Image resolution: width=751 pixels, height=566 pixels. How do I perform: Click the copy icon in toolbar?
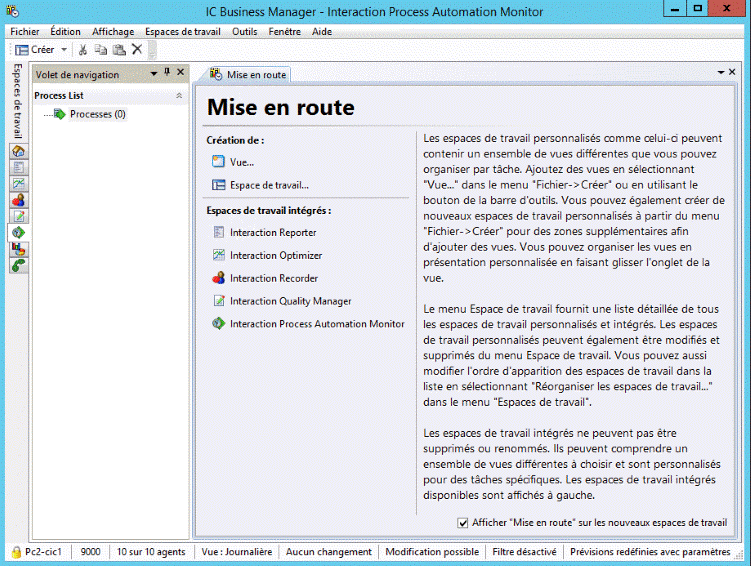(101, 49)
